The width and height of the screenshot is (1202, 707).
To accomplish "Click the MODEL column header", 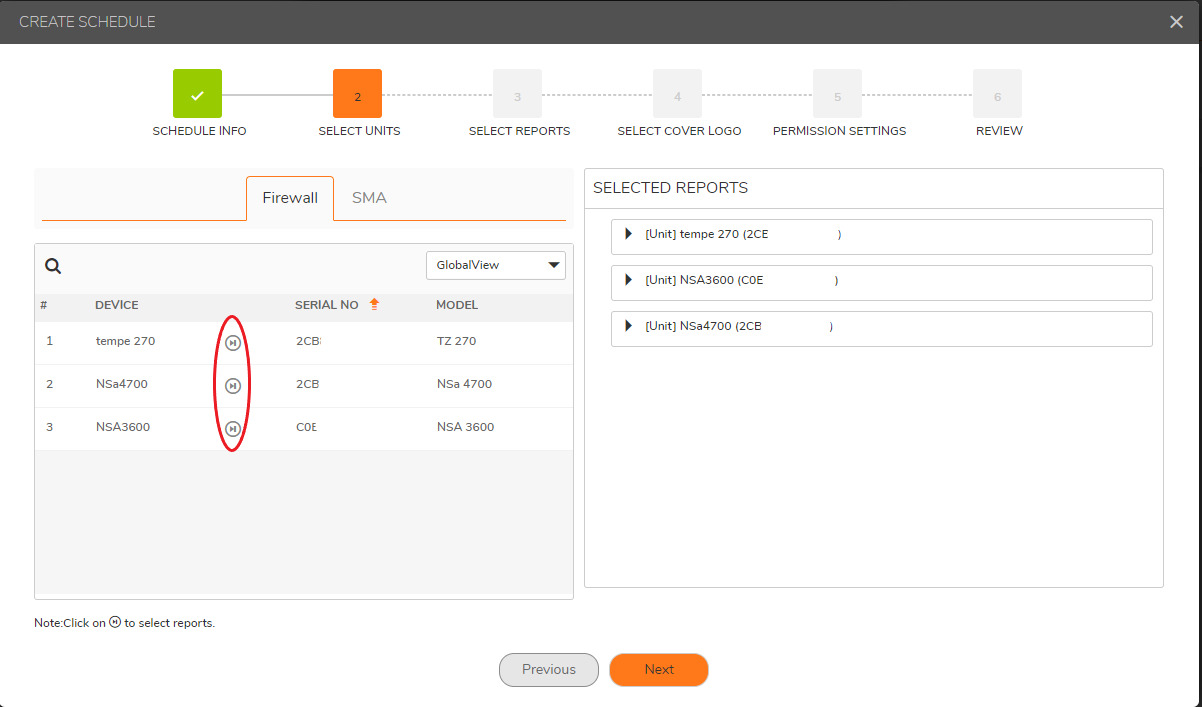I will click(457, 305).
